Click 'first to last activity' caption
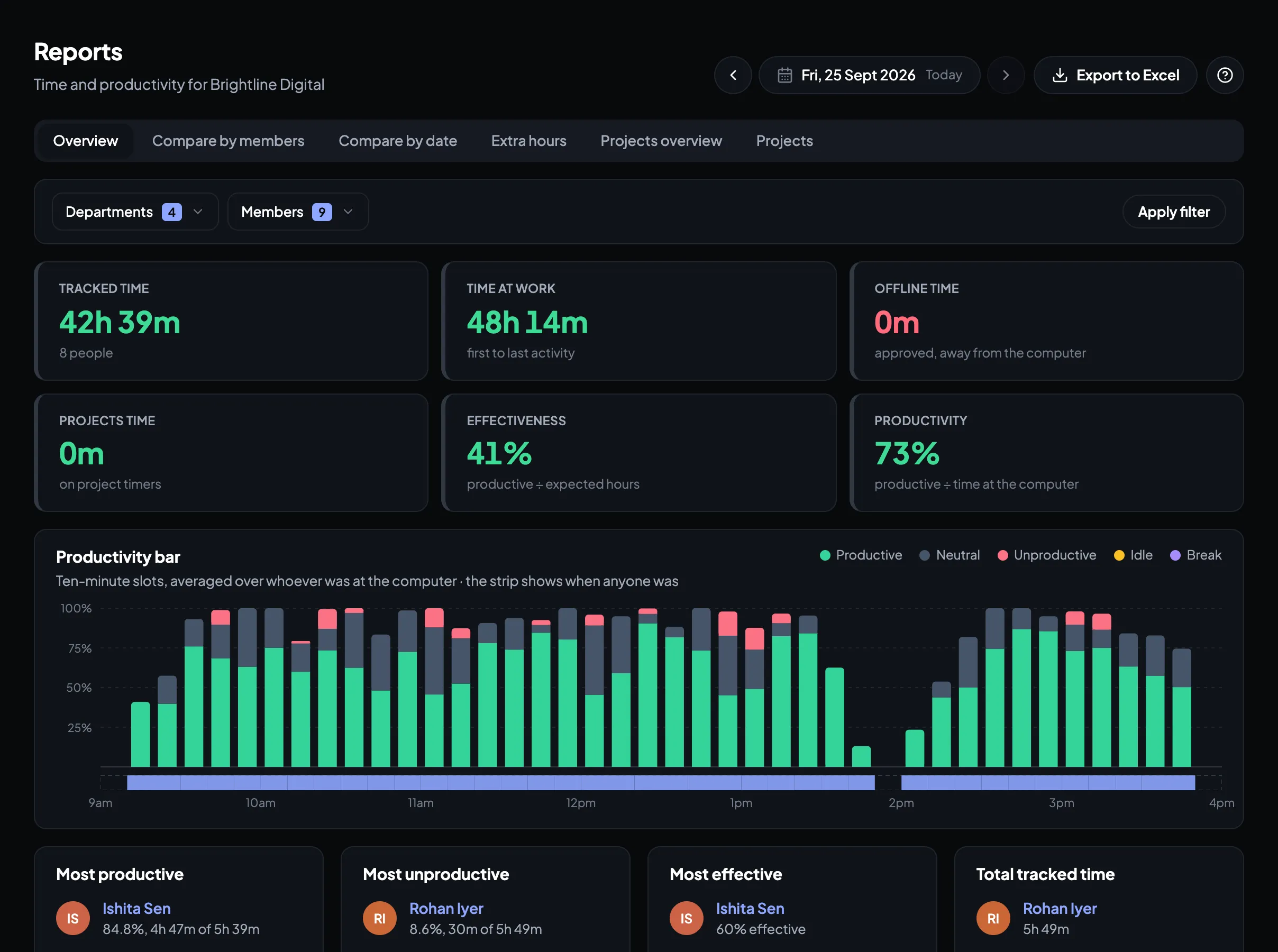The width and height of the screenshot is (1278, 952). pyautogui.click(x=521, y=353)
